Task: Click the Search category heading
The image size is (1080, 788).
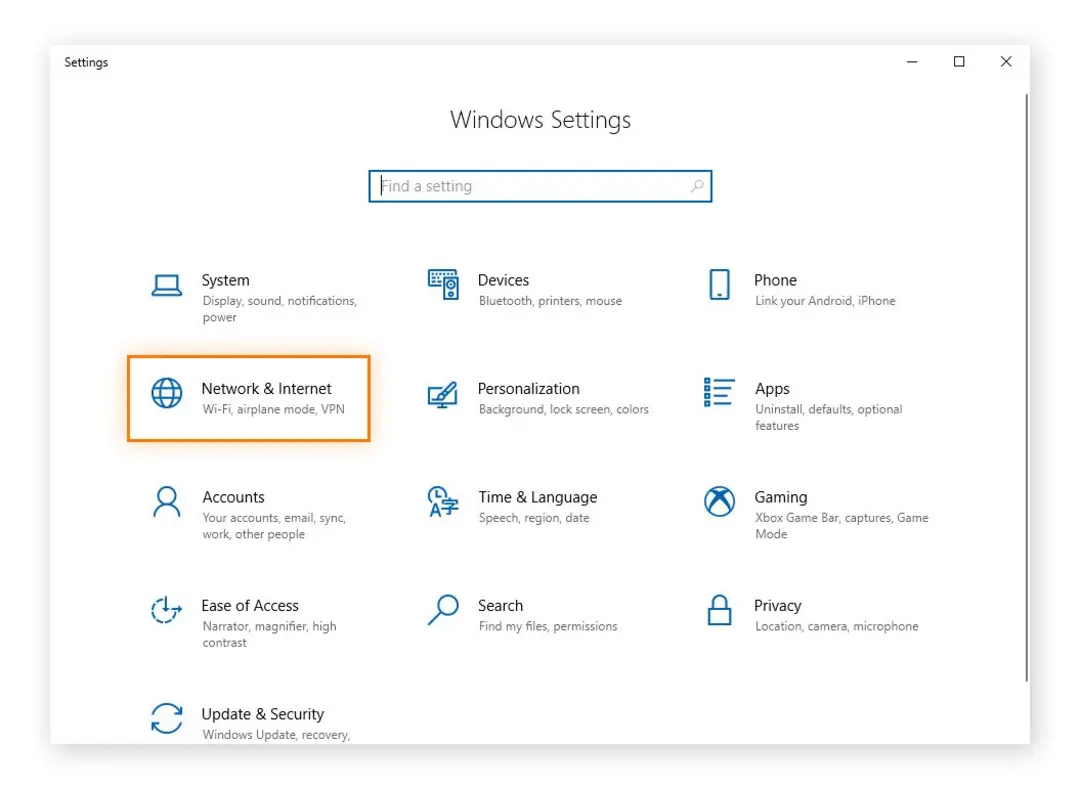Action: (501, 605)
